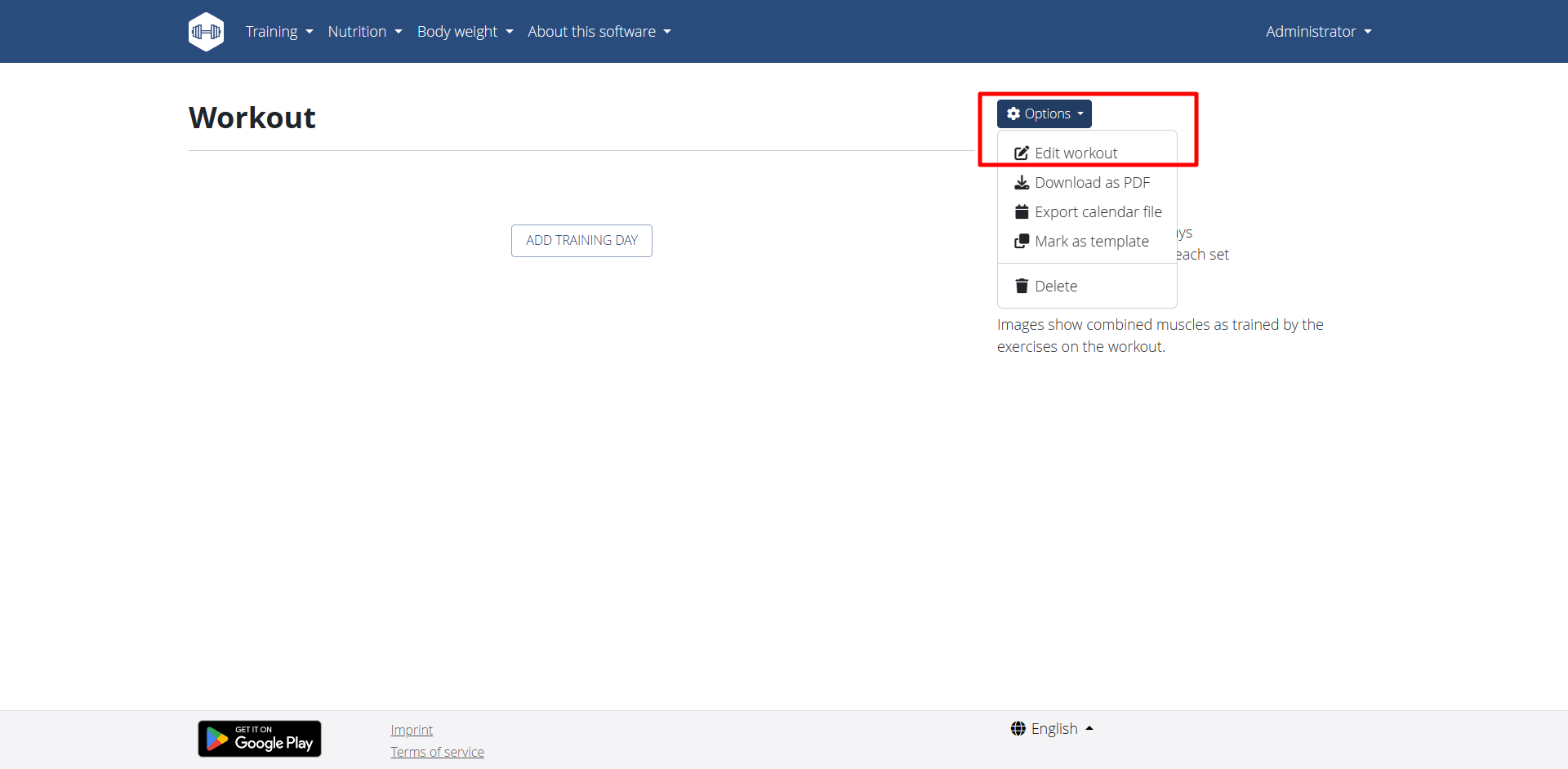Click the download arrow icon for PDF

1021,183
